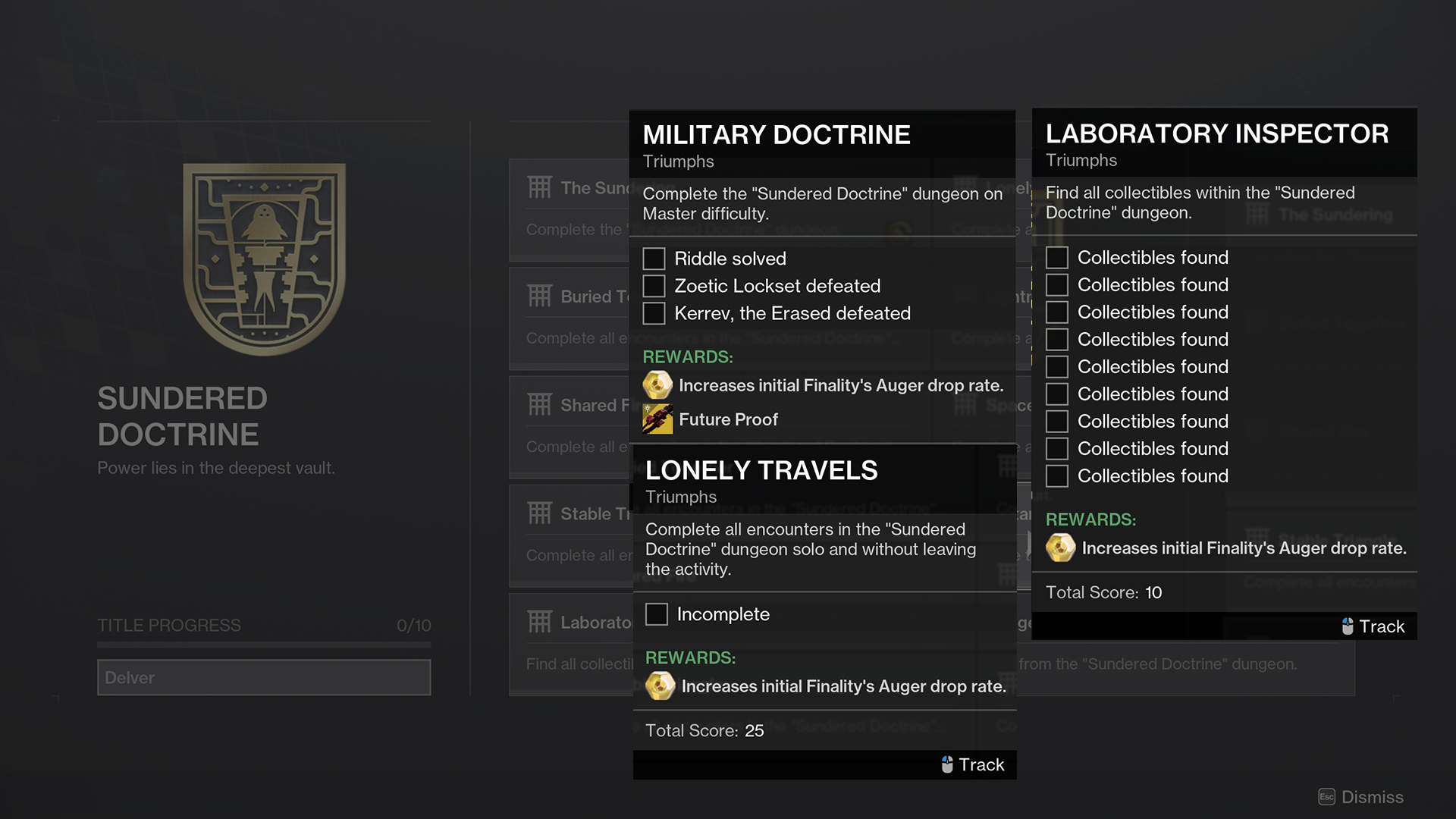This screenshot has width=1456, height=819.
Task: Click the Shared triumph grid icon
Action: 539,404
